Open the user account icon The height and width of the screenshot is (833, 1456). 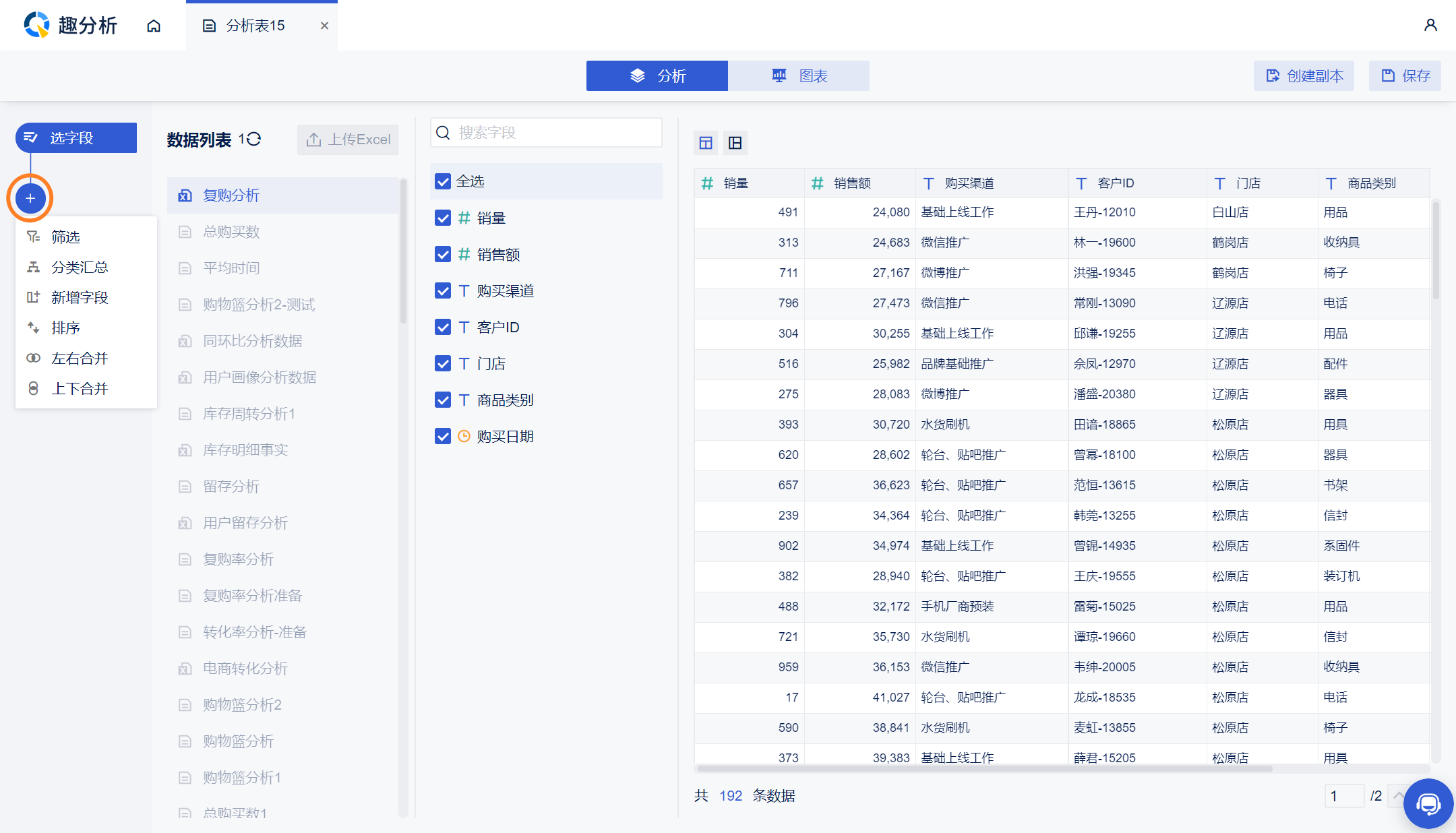tap(1430, 26)
